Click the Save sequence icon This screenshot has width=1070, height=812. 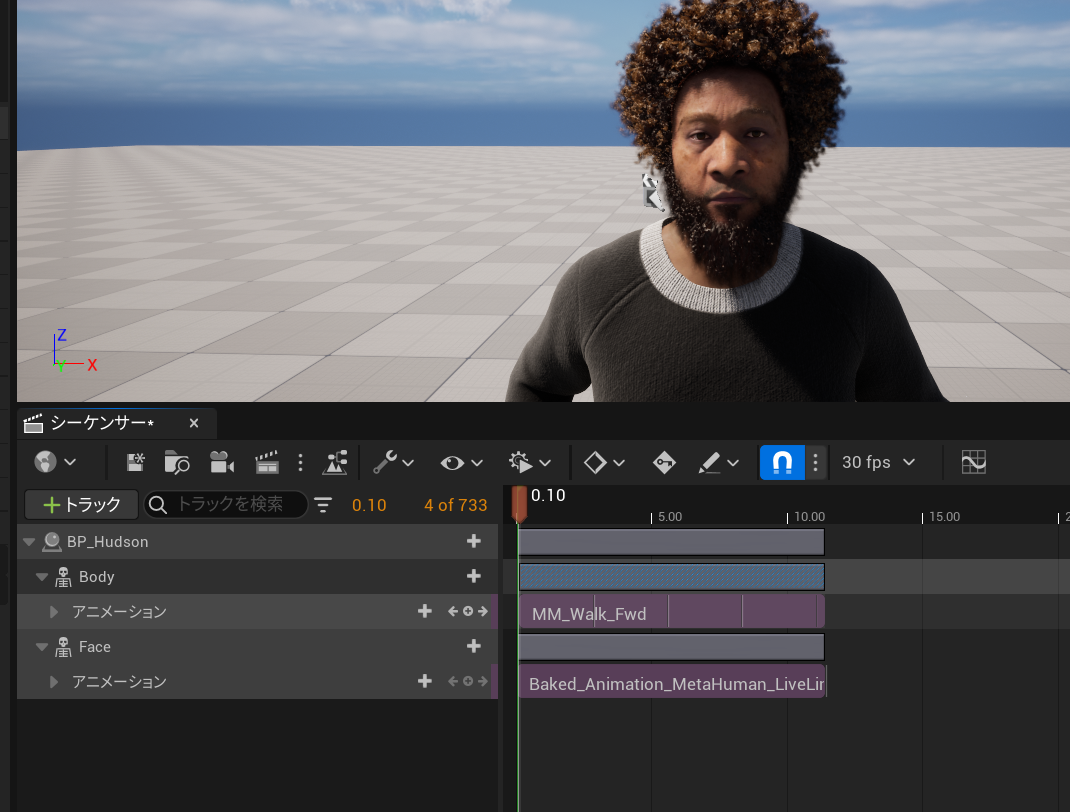135,462
